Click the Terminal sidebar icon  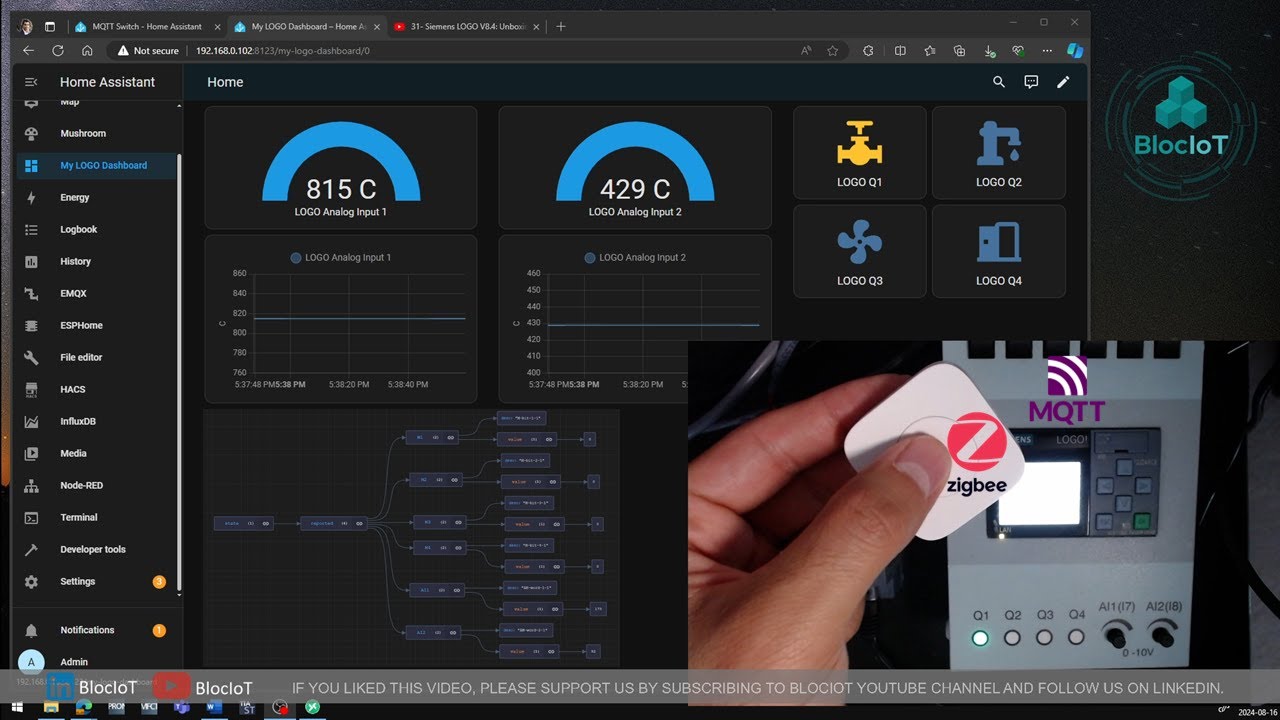(31, 517)
